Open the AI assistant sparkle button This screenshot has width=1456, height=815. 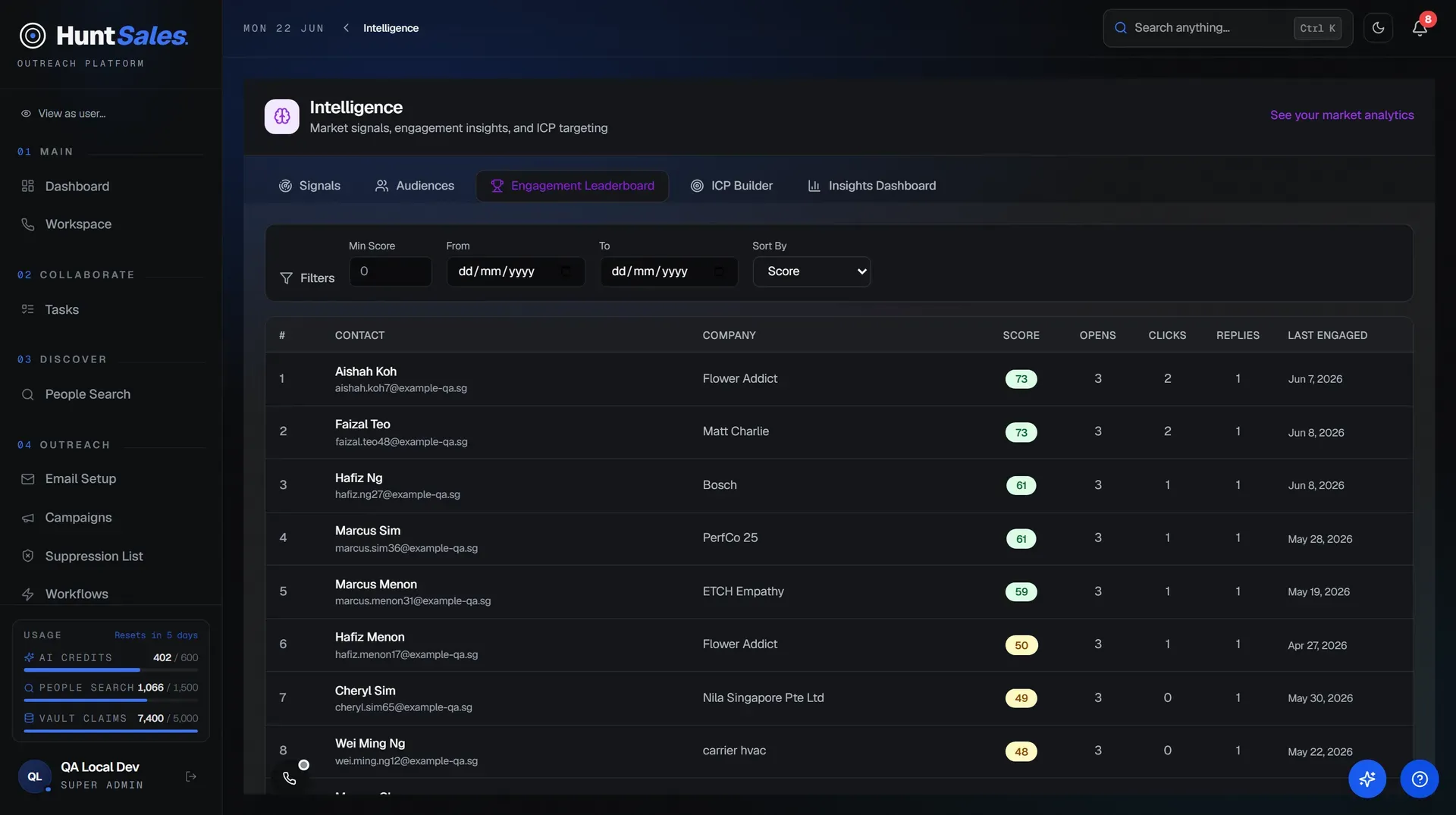(x=1367, y=779)
